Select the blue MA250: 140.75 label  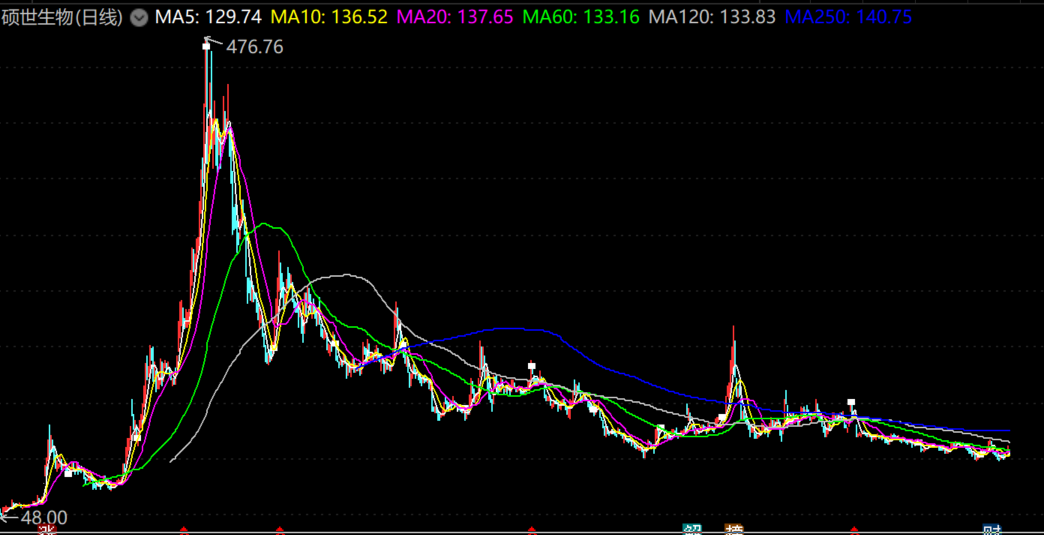point(848,17)
